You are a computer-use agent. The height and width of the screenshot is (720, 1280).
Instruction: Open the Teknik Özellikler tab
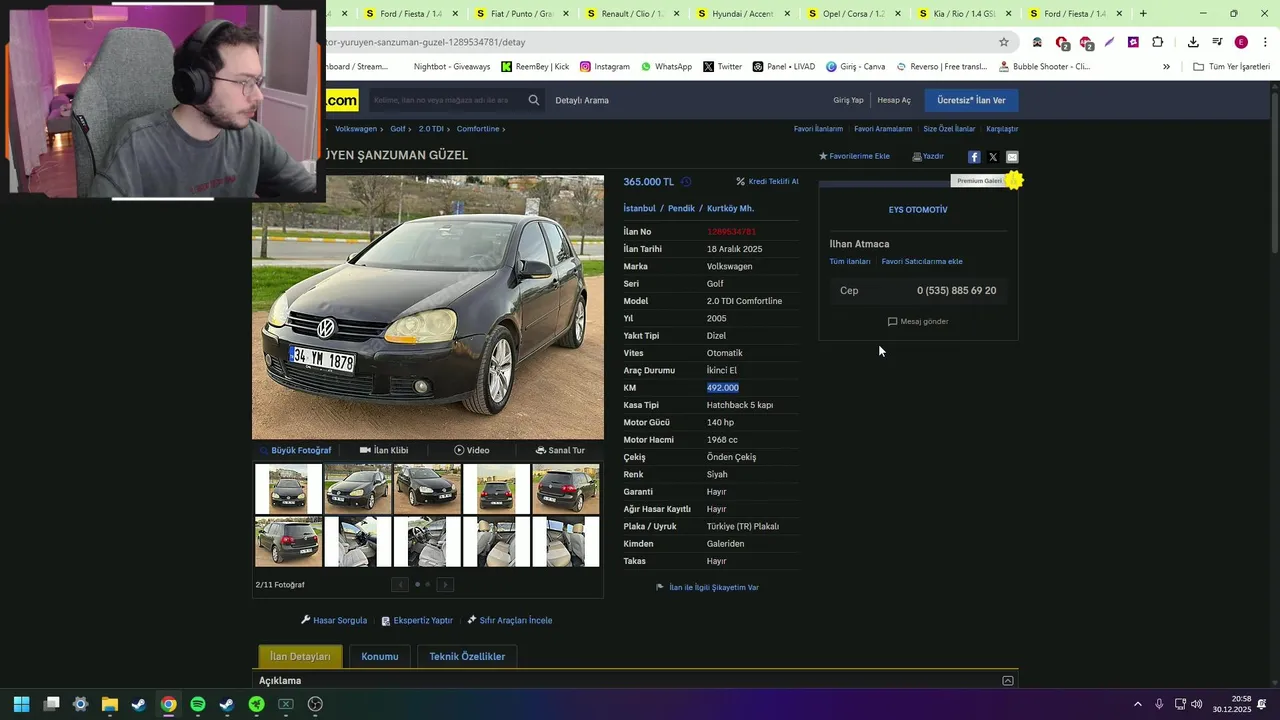(x=467, y=657)
